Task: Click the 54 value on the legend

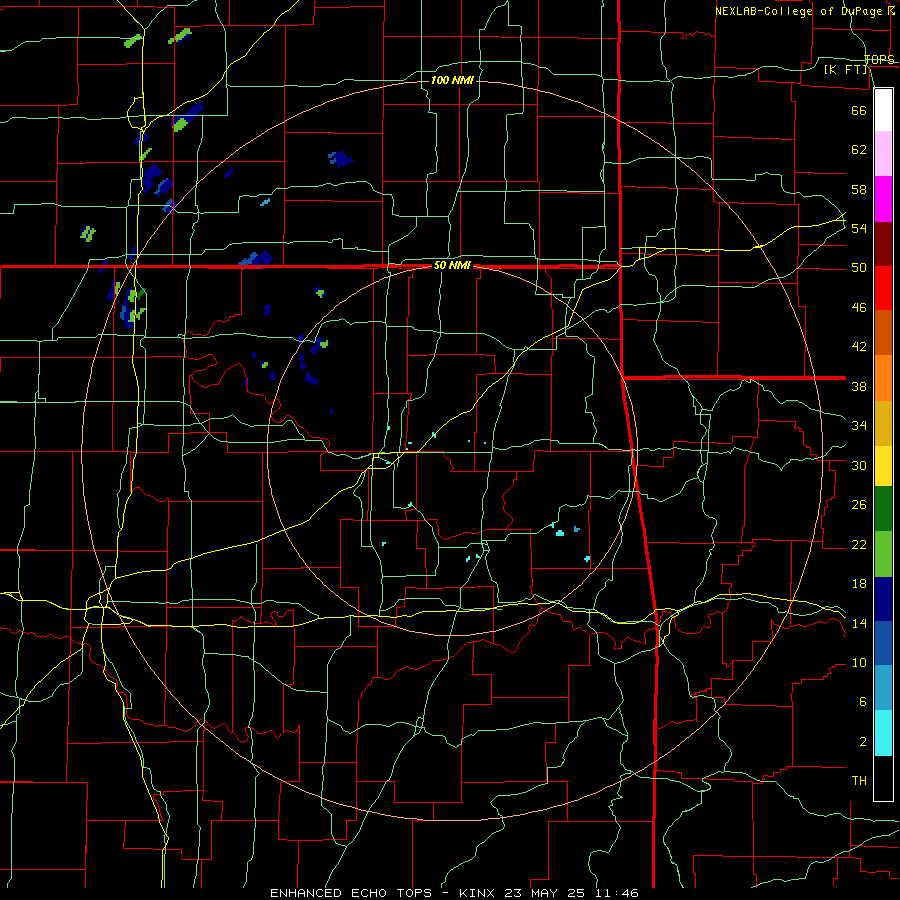Action: click(859, 228)
